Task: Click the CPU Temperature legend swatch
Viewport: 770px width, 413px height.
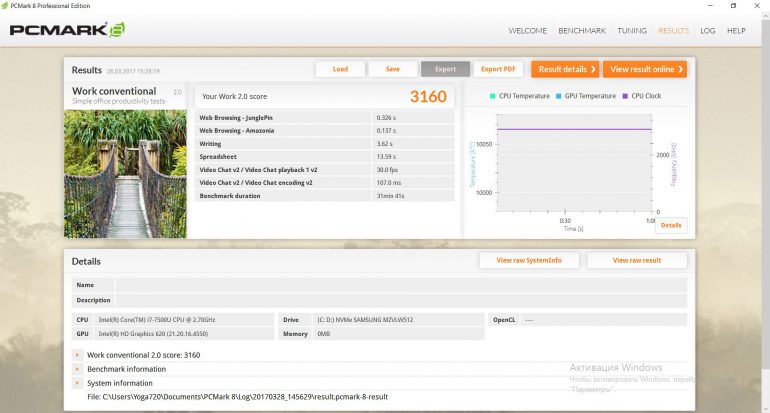Action: point(493,96)
